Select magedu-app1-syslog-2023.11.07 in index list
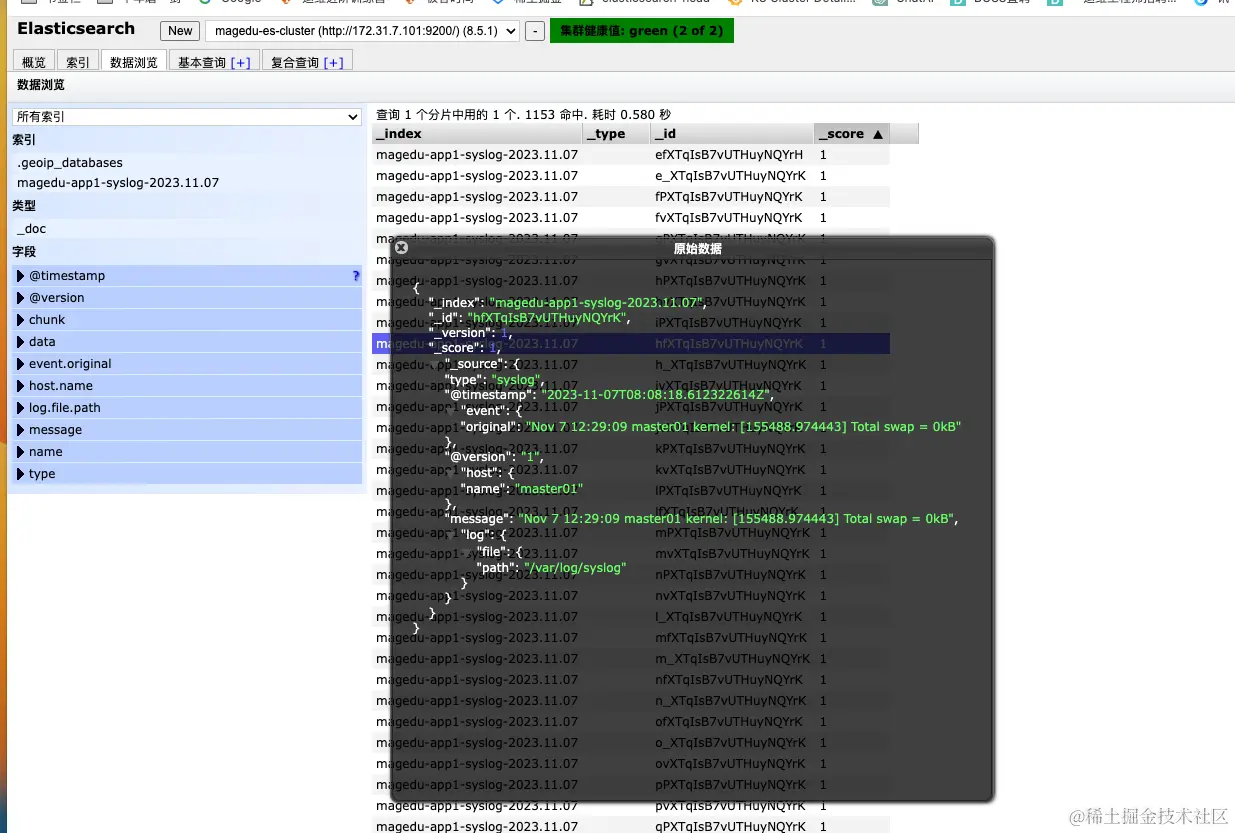Image resolution: width=1235 pixels, height=833 pixels. (118, 183)
